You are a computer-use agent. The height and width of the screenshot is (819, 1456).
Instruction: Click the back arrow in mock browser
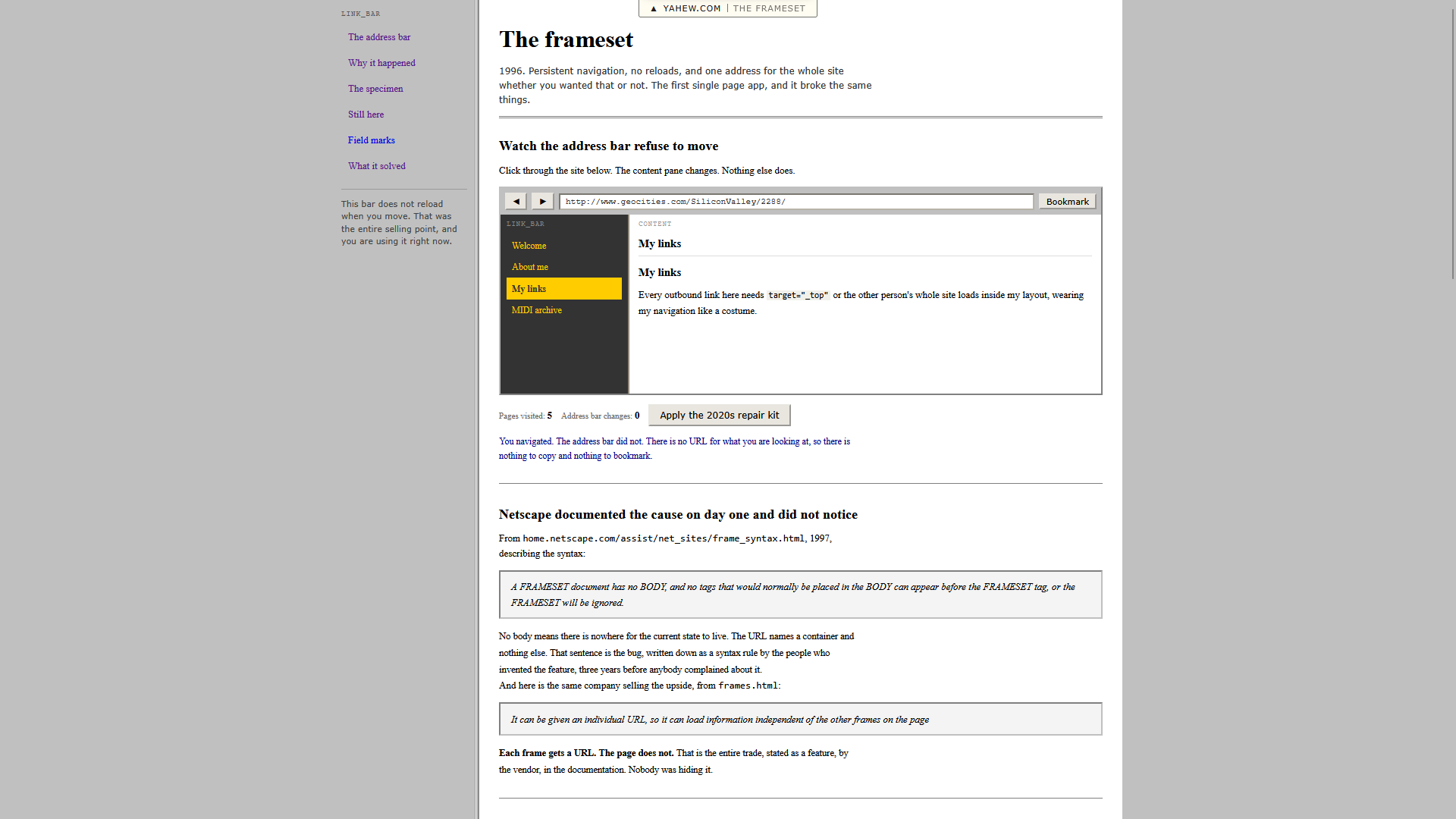(x=516, y=201)
